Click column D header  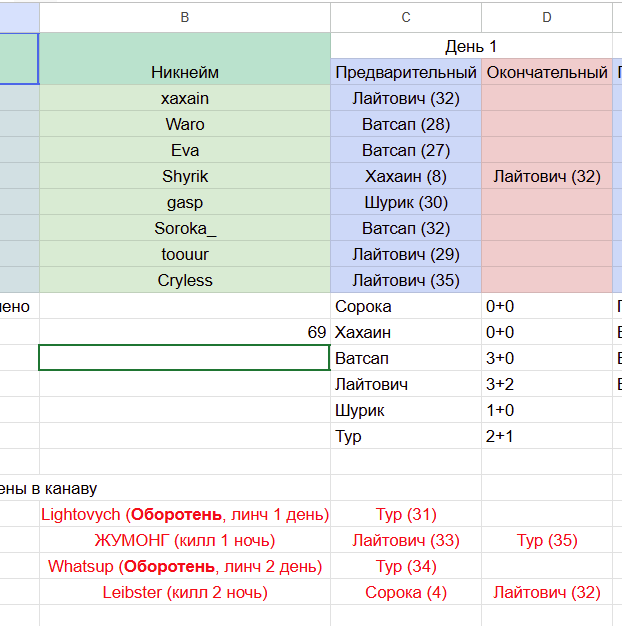[x=547, y=17]
